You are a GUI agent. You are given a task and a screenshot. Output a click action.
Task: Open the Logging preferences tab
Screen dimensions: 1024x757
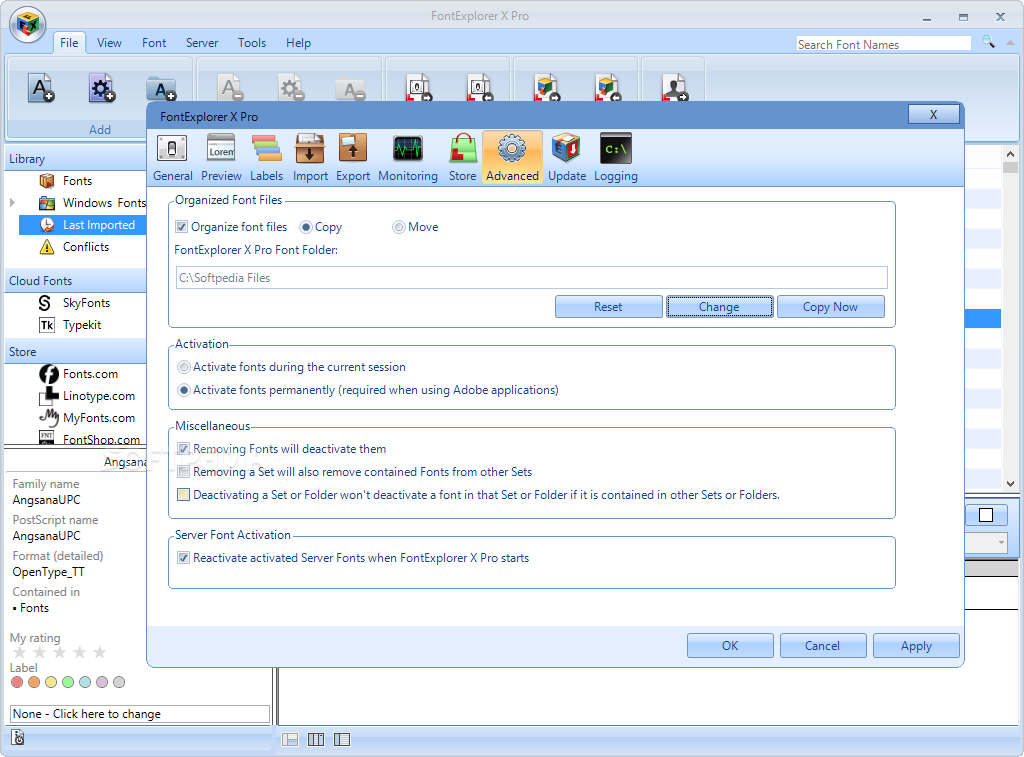tap(615, 157)
